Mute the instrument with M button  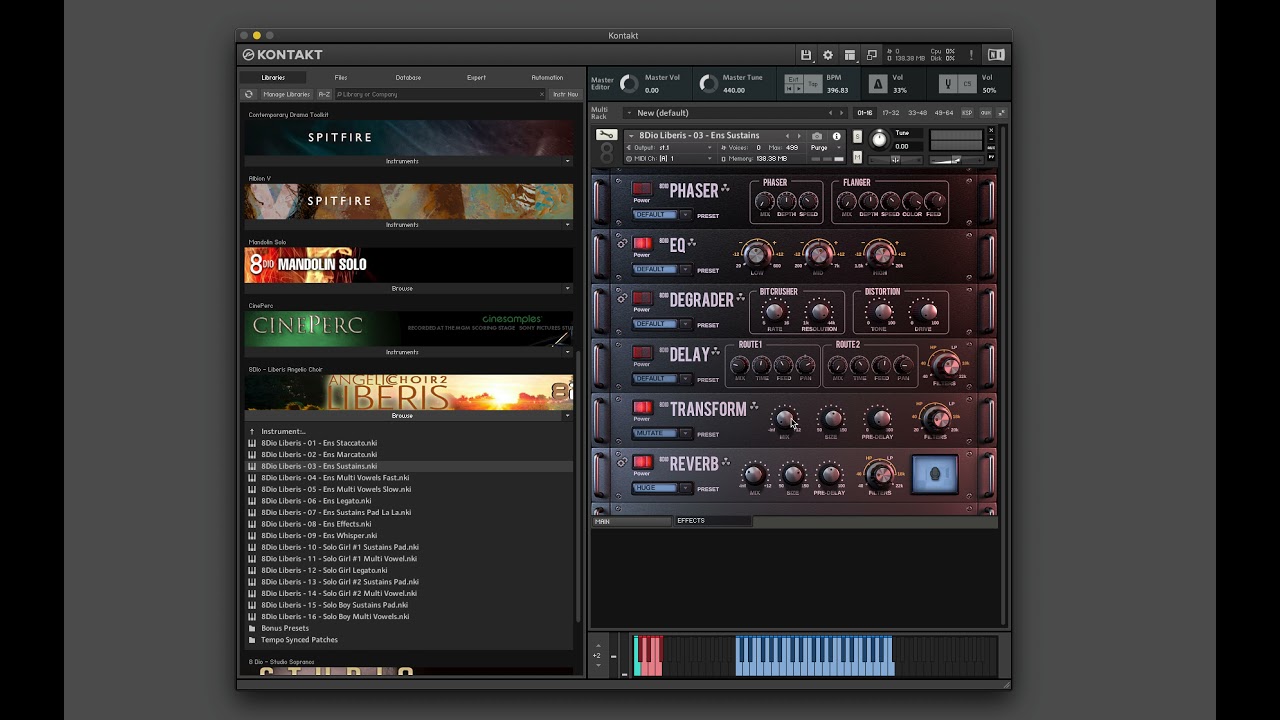pos(858,157)
